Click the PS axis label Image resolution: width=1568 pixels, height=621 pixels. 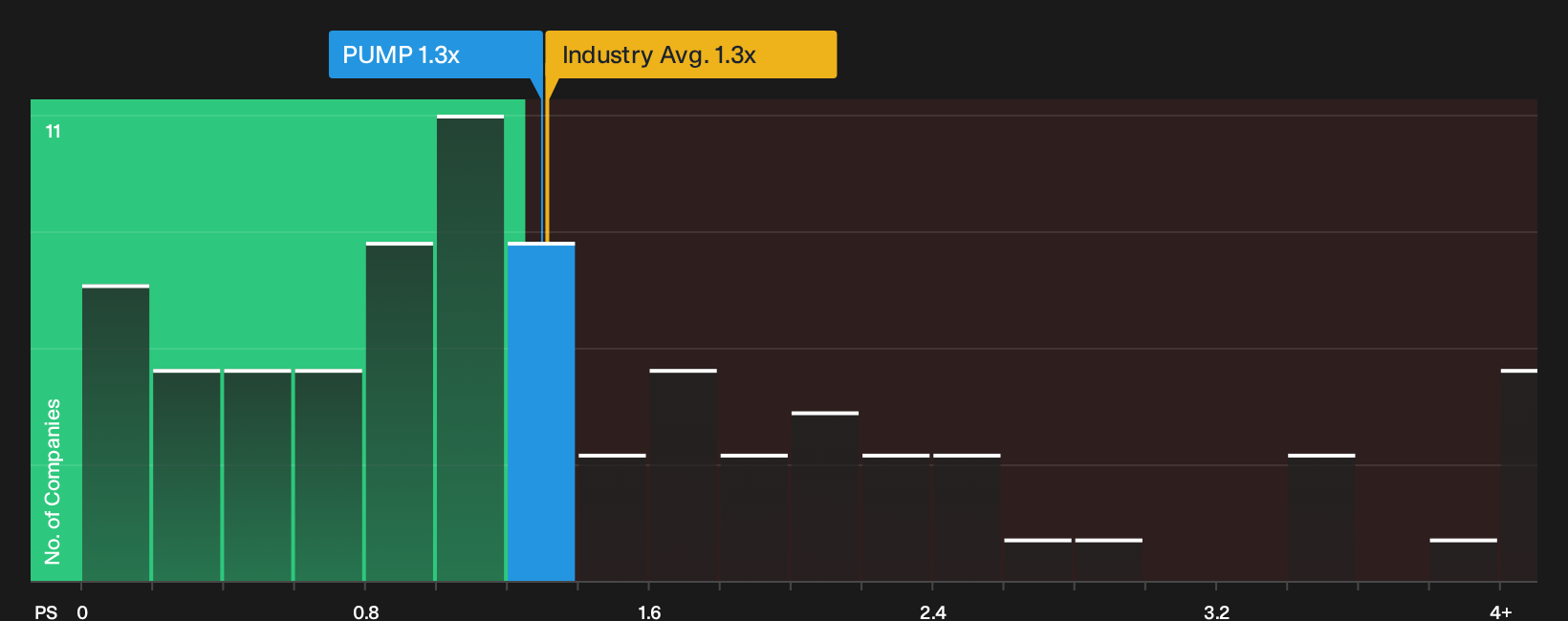tap(46, 611)
